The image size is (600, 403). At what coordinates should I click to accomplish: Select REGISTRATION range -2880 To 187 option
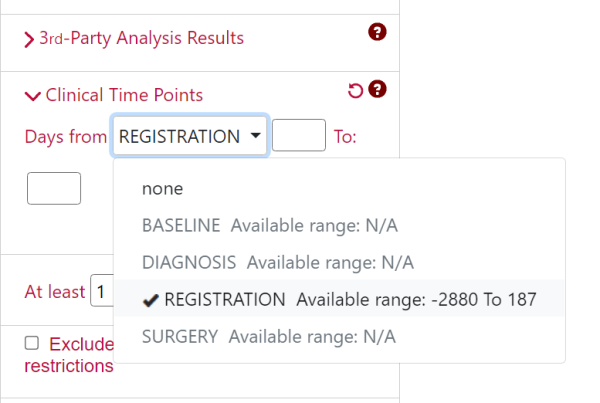(339, 299)
